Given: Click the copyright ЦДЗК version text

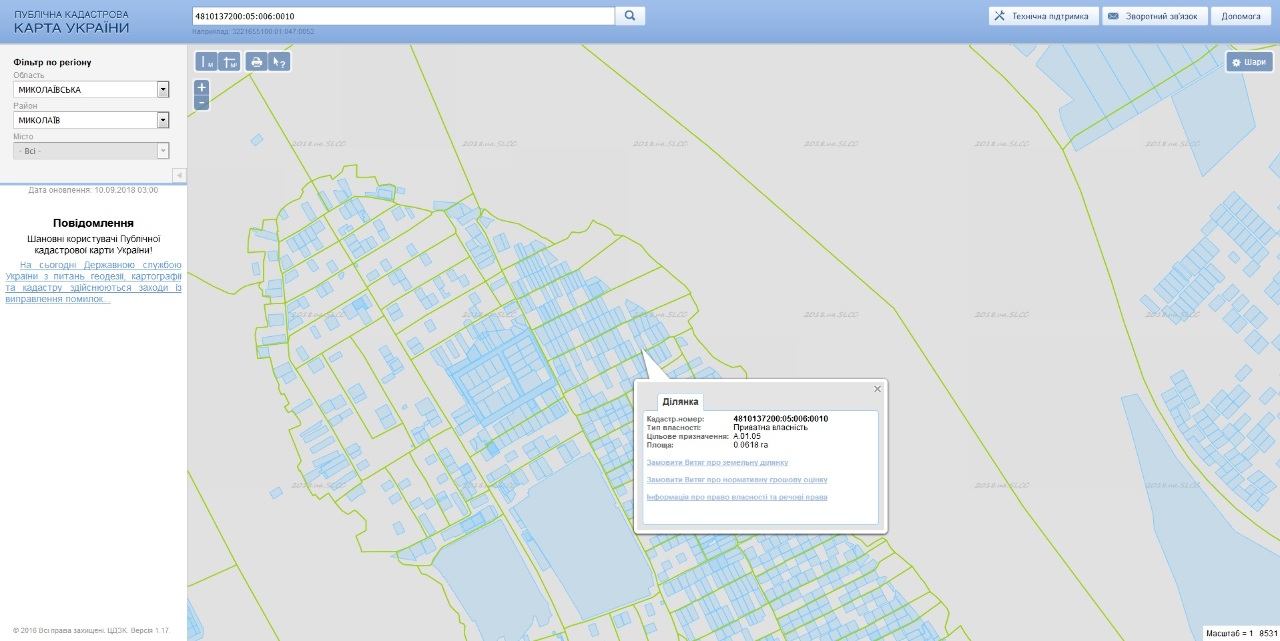Looking at the screenshot, I should (x=92, y=630).
